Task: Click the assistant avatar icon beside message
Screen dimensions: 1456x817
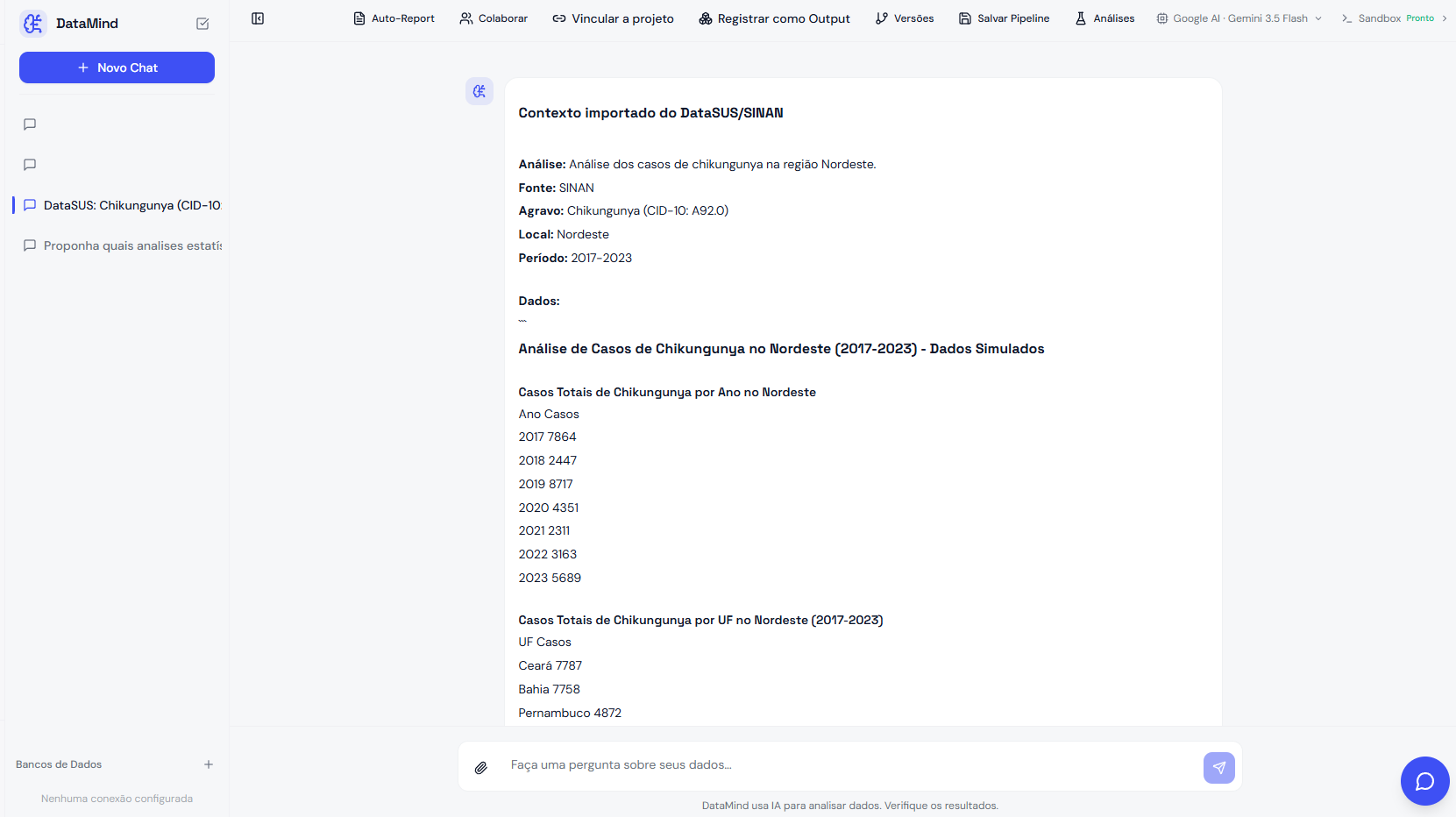Action: (479, 91)
